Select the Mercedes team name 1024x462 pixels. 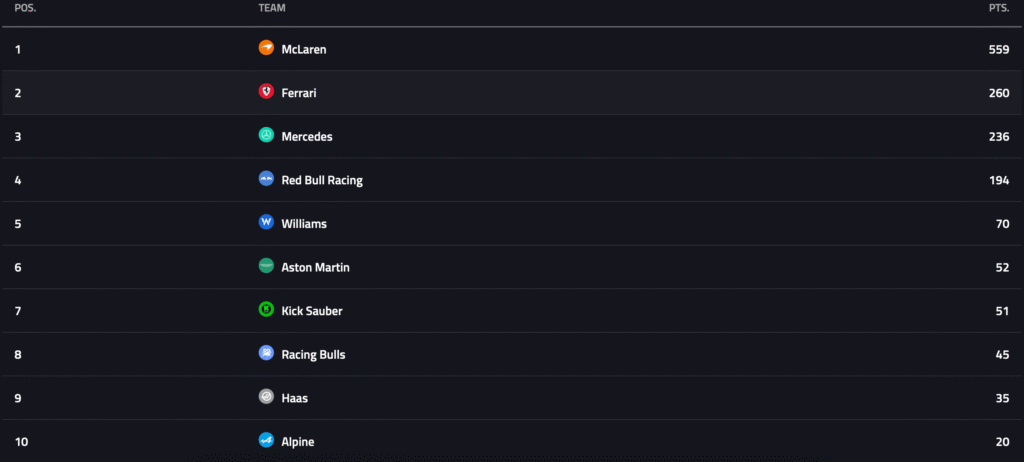pyautogui.click(x=307, y=137)
